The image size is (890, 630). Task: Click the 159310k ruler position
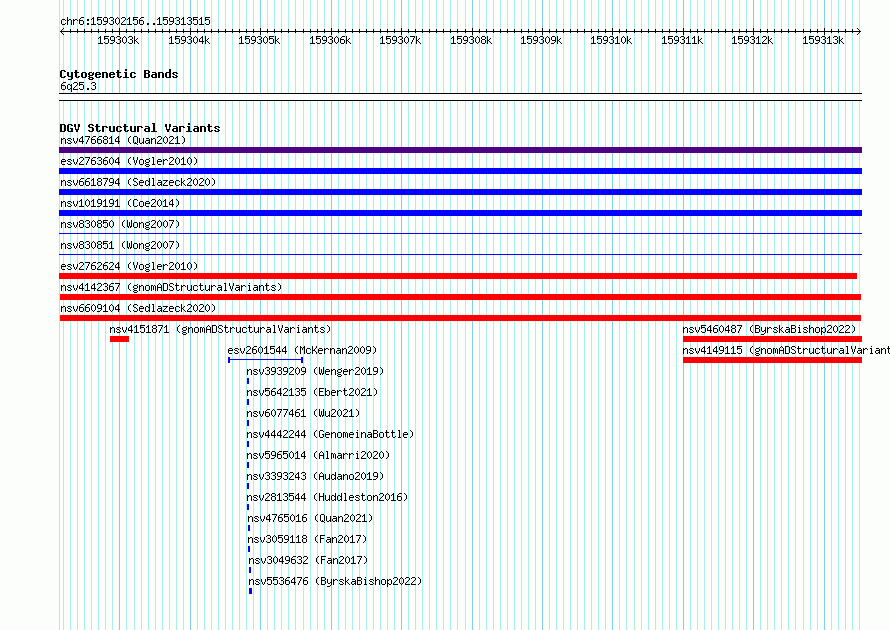(x=611, y=40)
